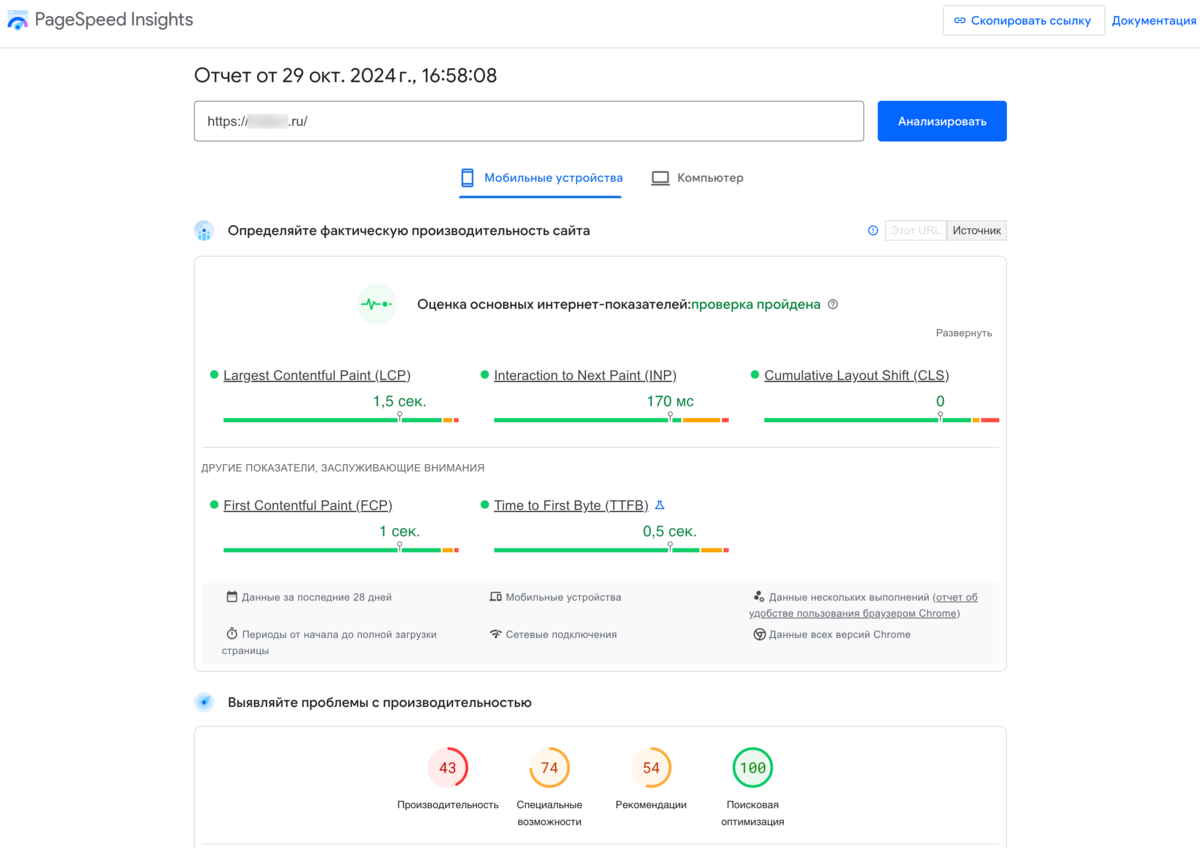1200x848 pixels.
Task: Expand details with Развернуть
Action: [964, 333]
